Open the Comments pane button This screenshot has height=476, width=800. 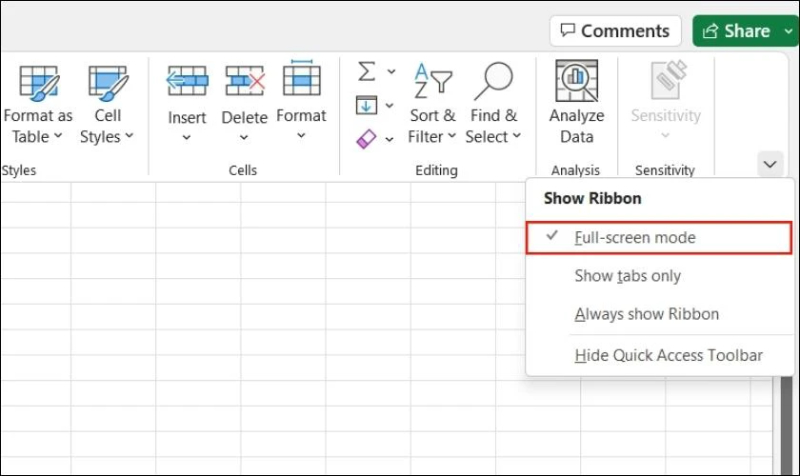pos(615,31)
